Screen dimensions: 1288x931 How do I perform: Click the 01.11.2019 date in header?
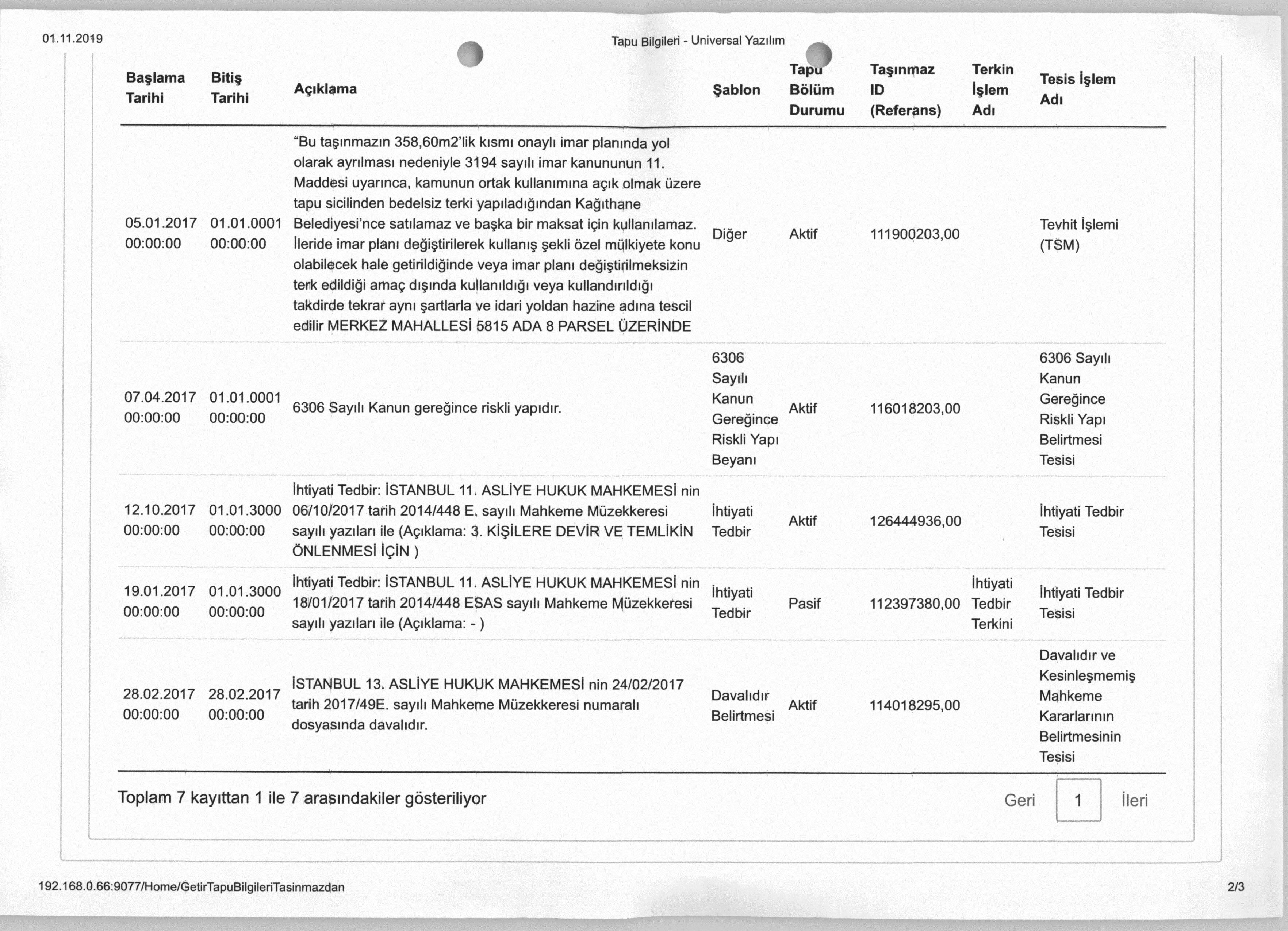click(72, 39)
